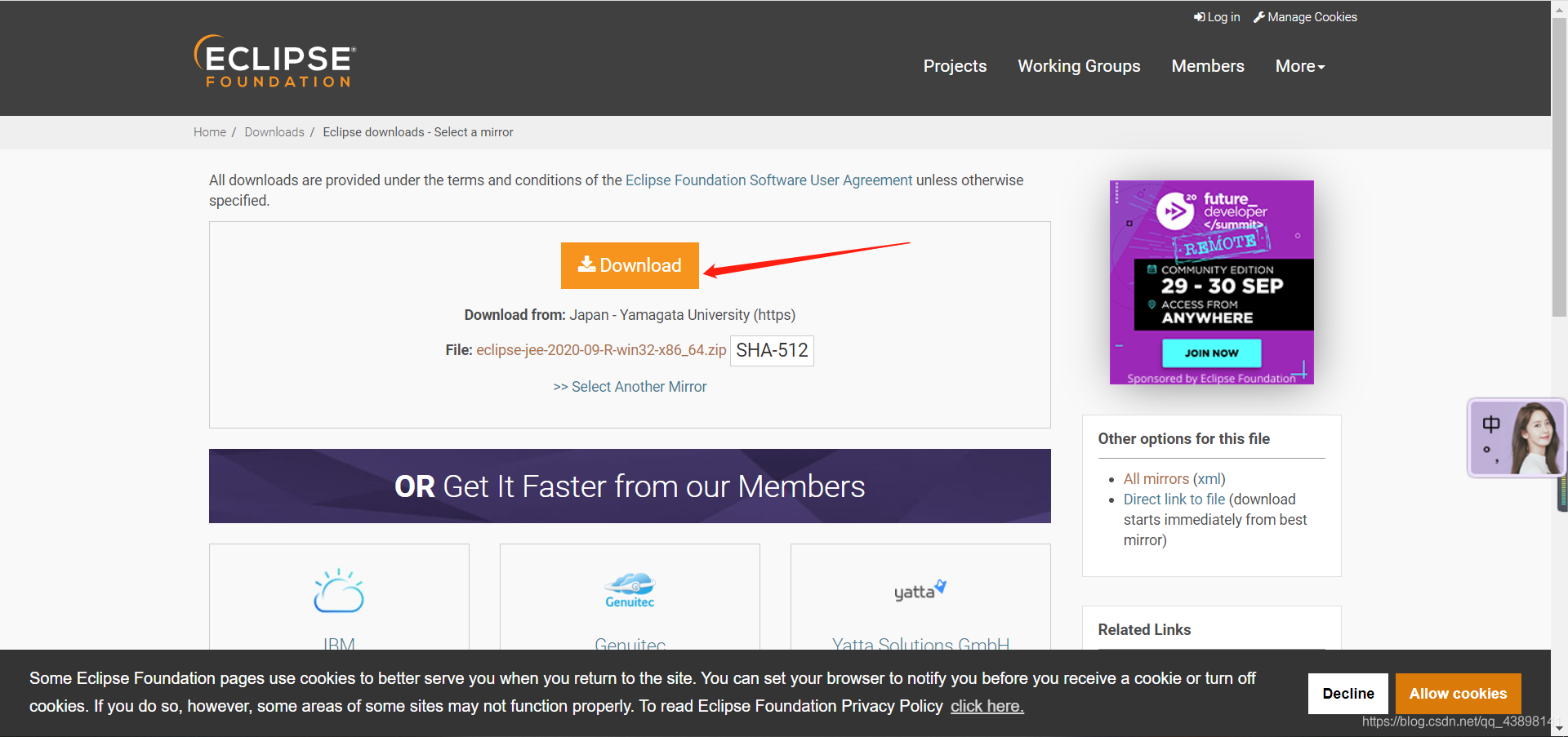Viewport: 1568px width, 737px height.
Task: Click the 'Related Links' heading
Action: pos(1144,630)
